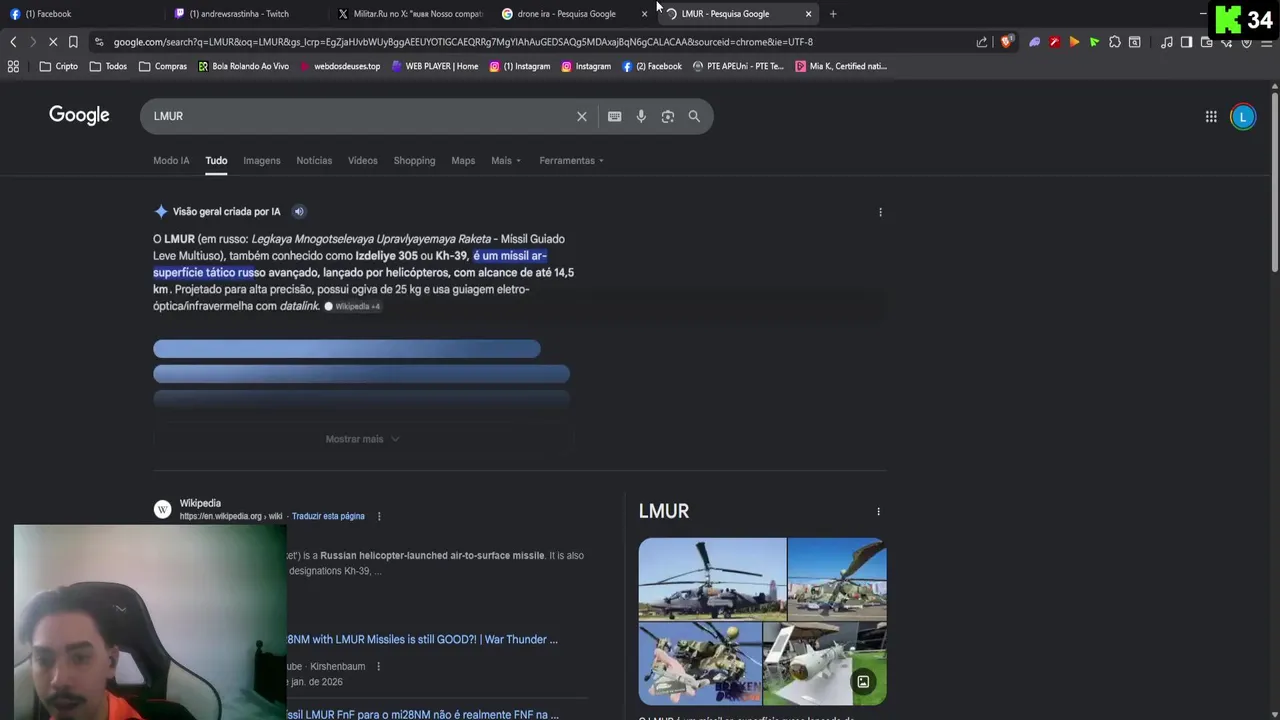
Task: Switch to the Maps tab
Action: point(463,160)
